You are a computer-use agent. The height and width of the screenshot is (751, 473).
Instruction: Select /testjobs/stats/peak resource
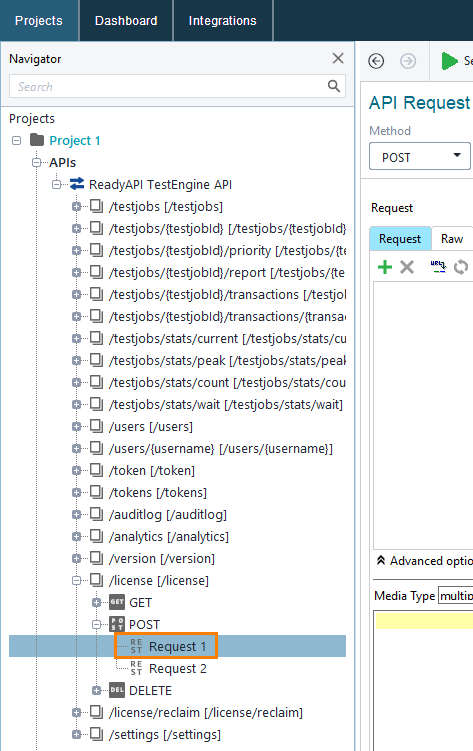(227, 361)
